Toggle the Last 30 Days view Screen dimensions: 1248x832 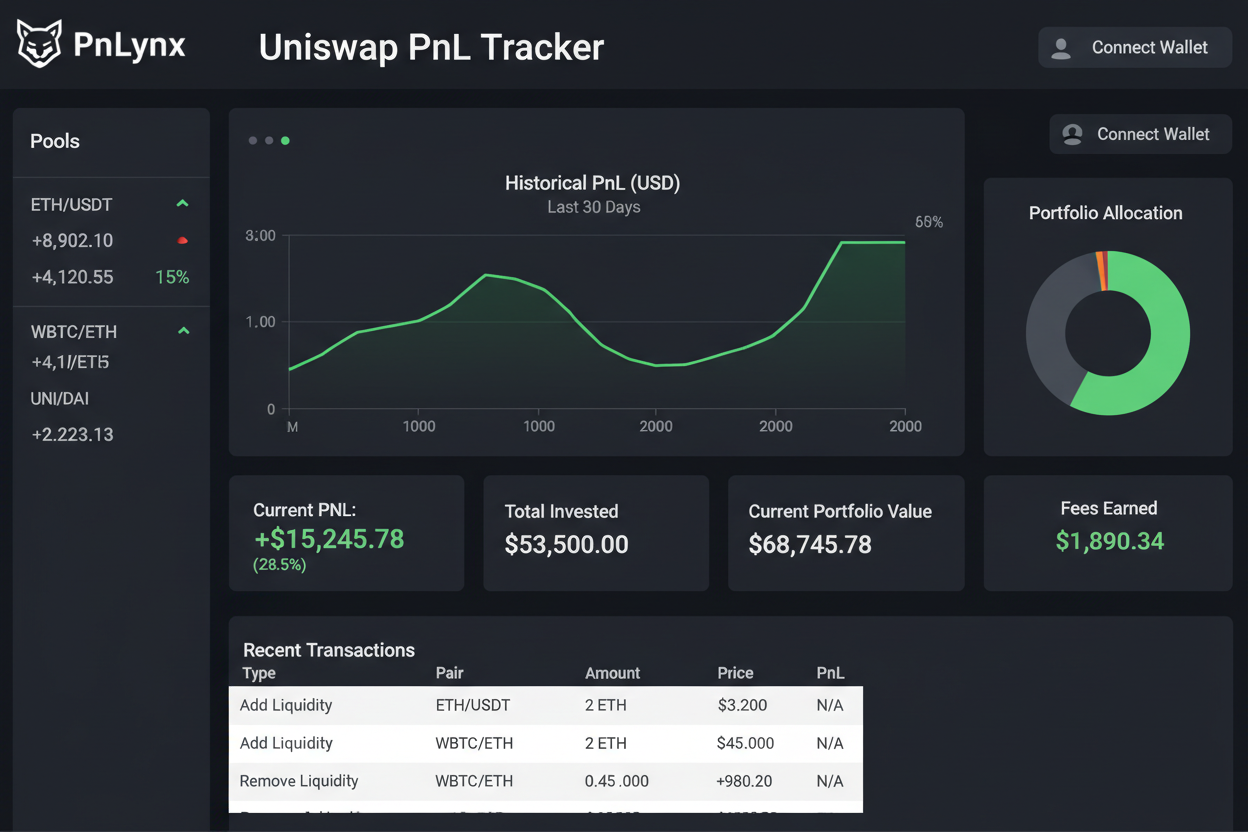click(x=593, y=207)
